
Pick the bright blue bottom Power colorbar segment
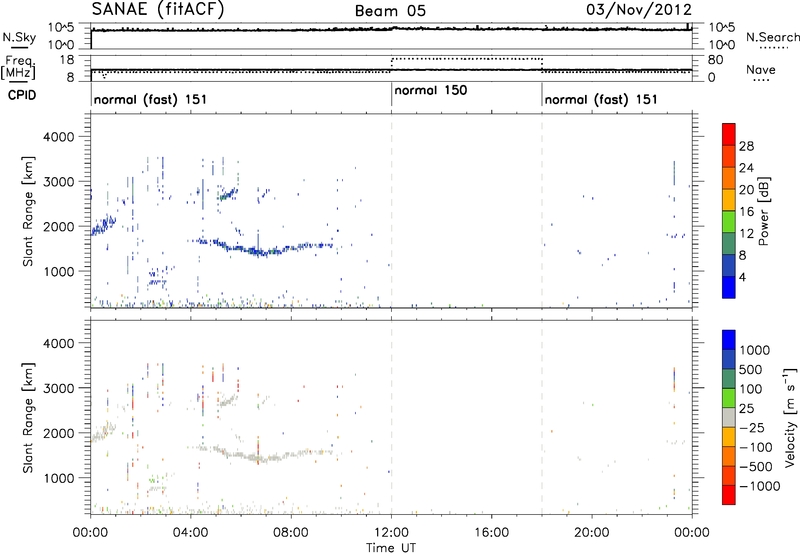729,287
